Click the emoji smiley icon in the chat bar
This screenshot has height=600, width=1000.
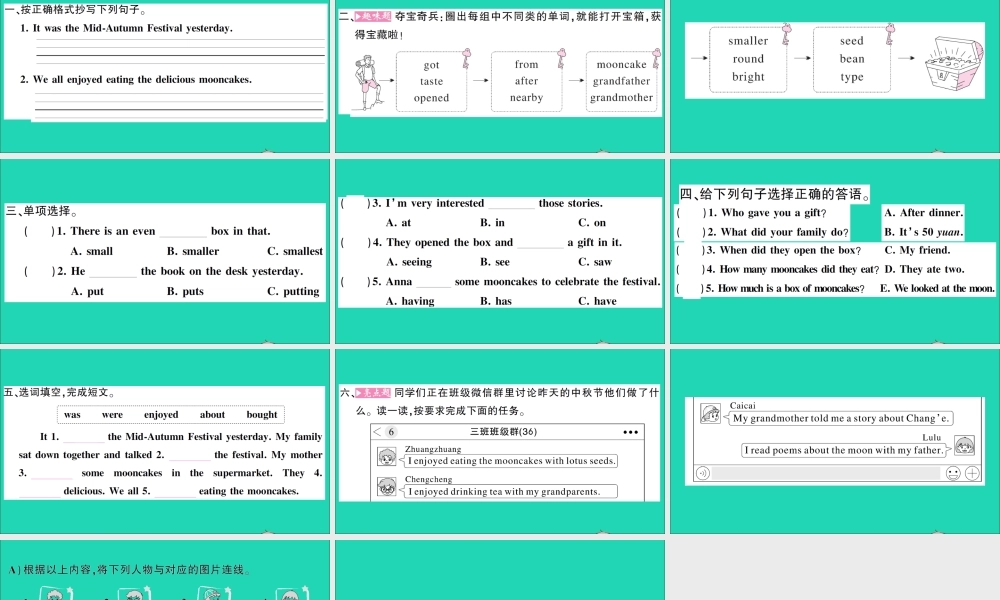point(953,473)
